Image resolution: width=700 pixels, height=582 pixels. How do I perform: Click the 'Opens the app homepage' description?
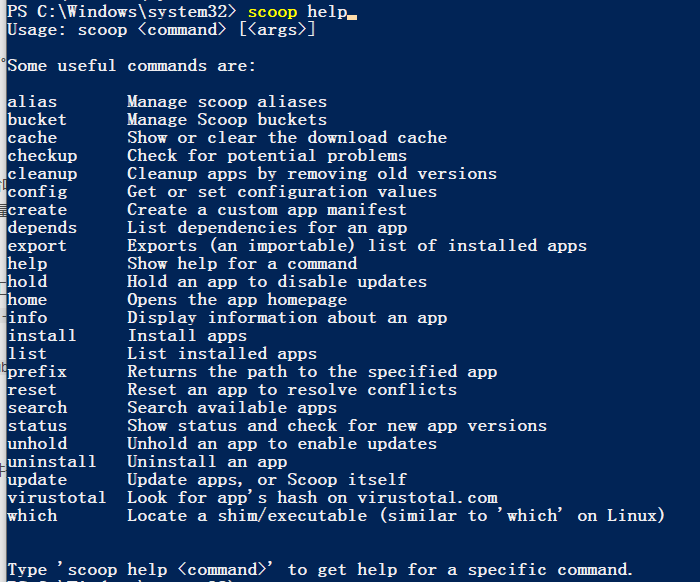(237, 300)
